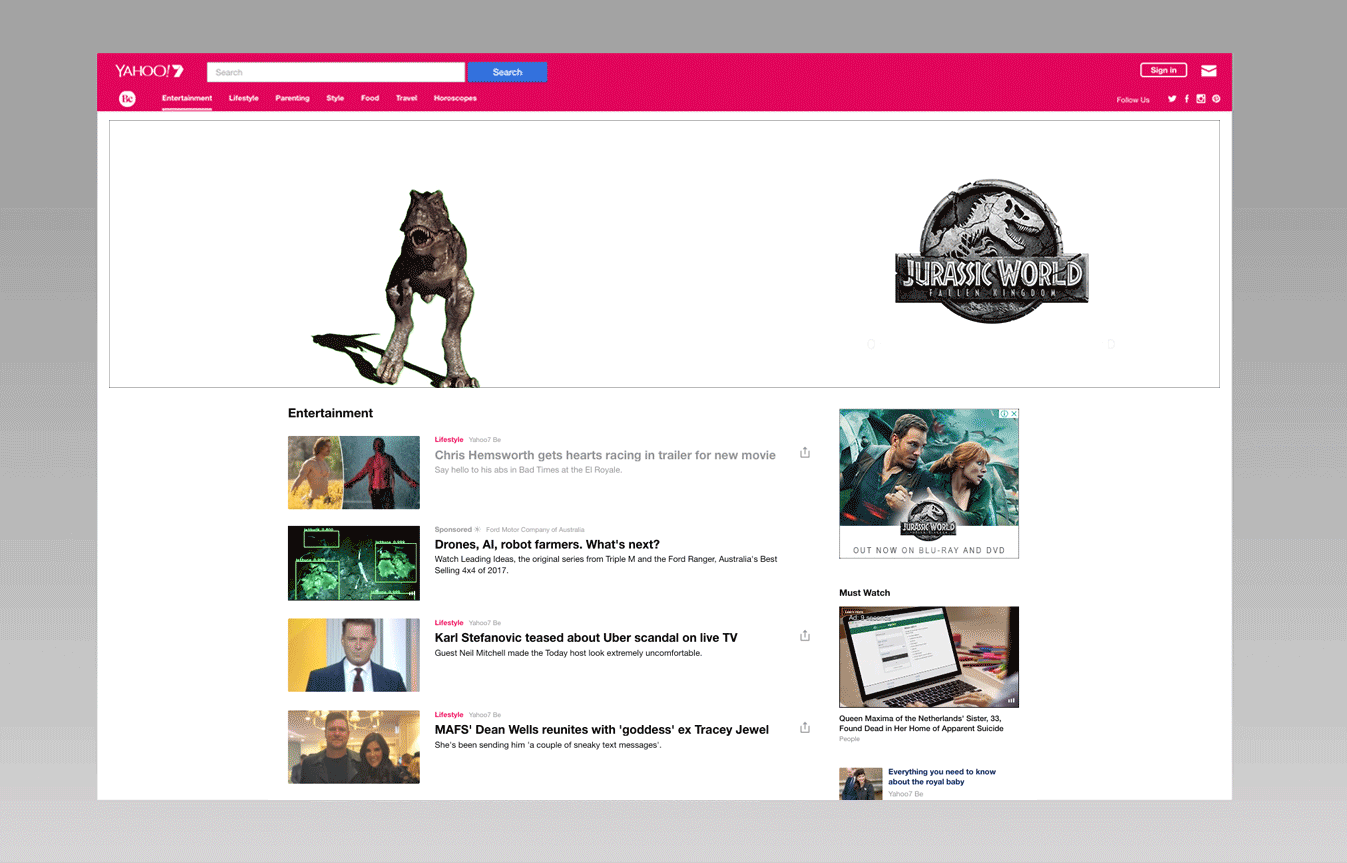Open the ad info icon on Blu-ray ad
The width and height of the screenshot is (1347, 863).
[1005, 413]
